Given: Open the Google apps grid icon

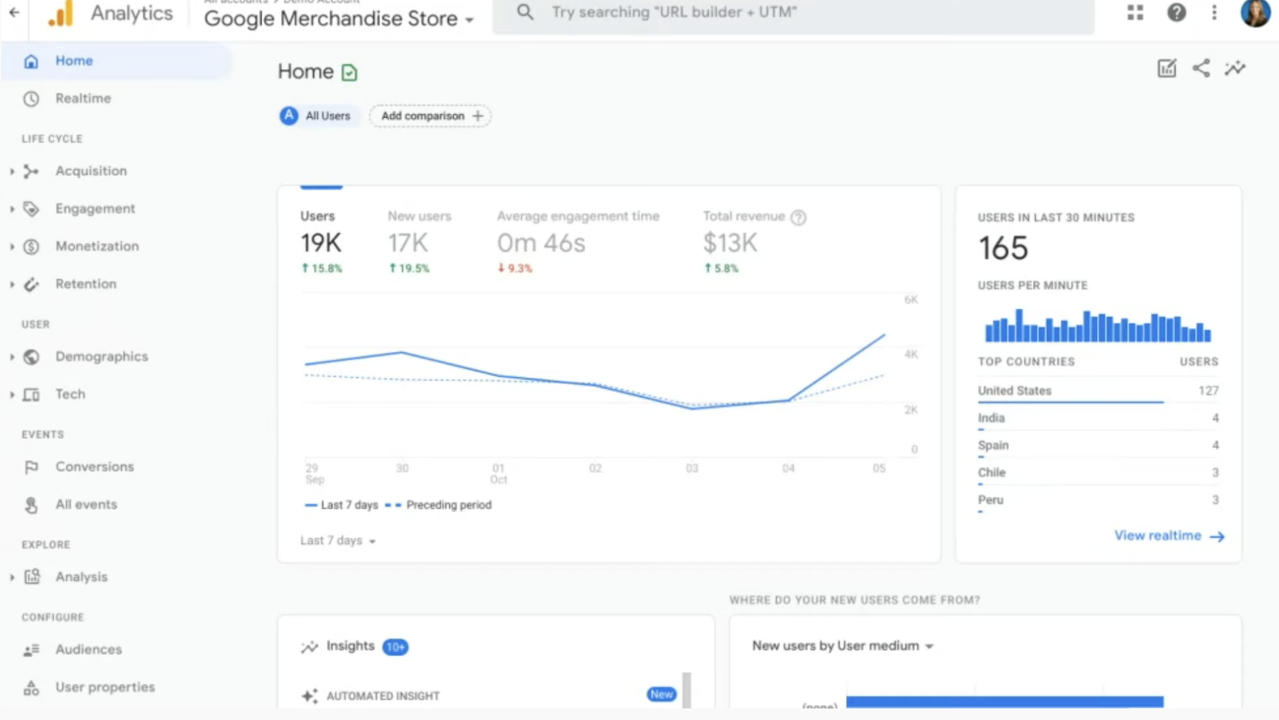Looking at the screenshot, I should (1135, 13).
